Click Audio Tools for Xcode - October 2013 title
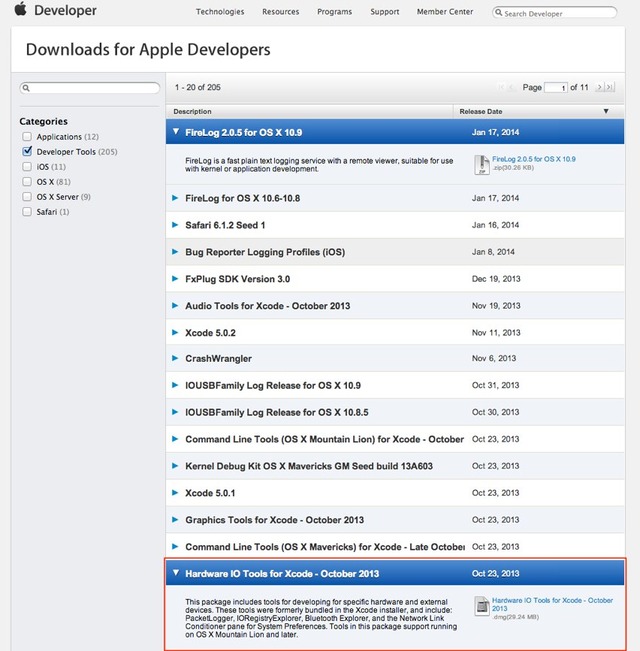This screenshot has height=651, width=640. point(268,306)
